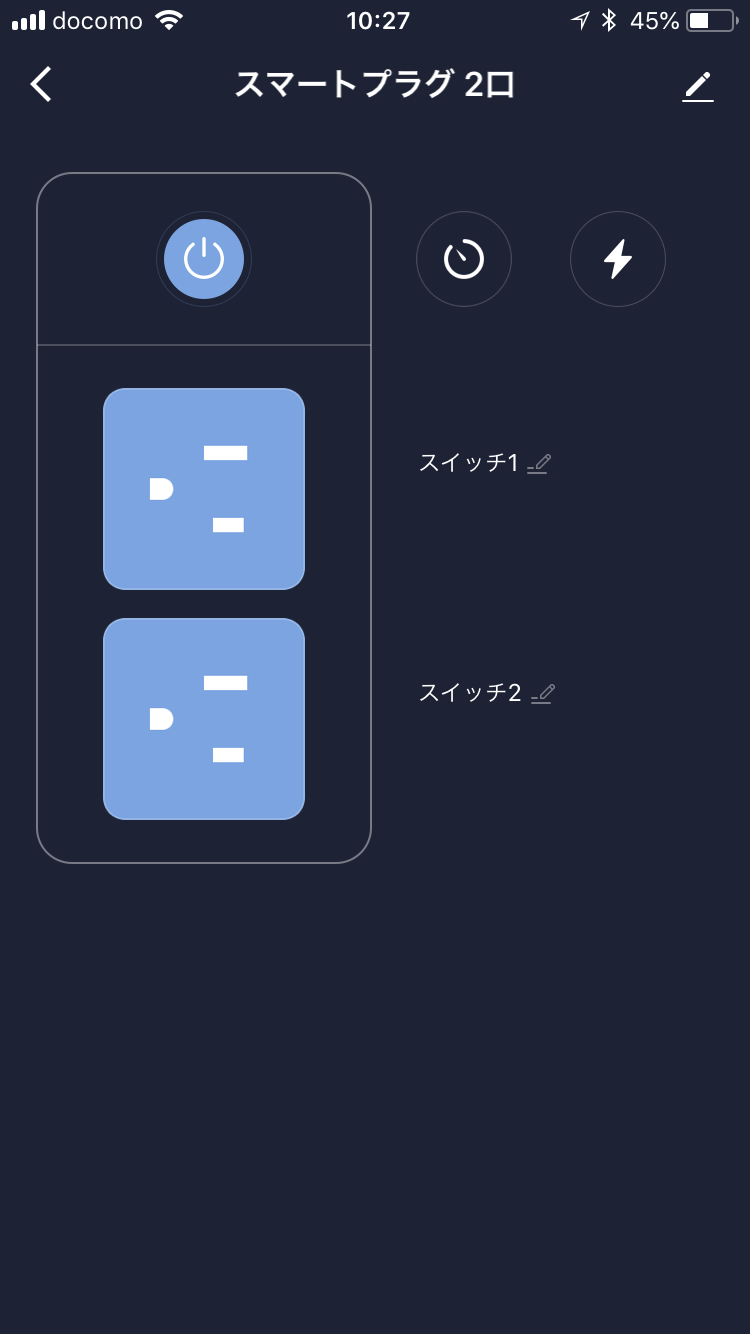Image resolution: width=750 pixels, height=1334 pixels.
Task: Open device edit pencil in header
Action: point(698,86)
